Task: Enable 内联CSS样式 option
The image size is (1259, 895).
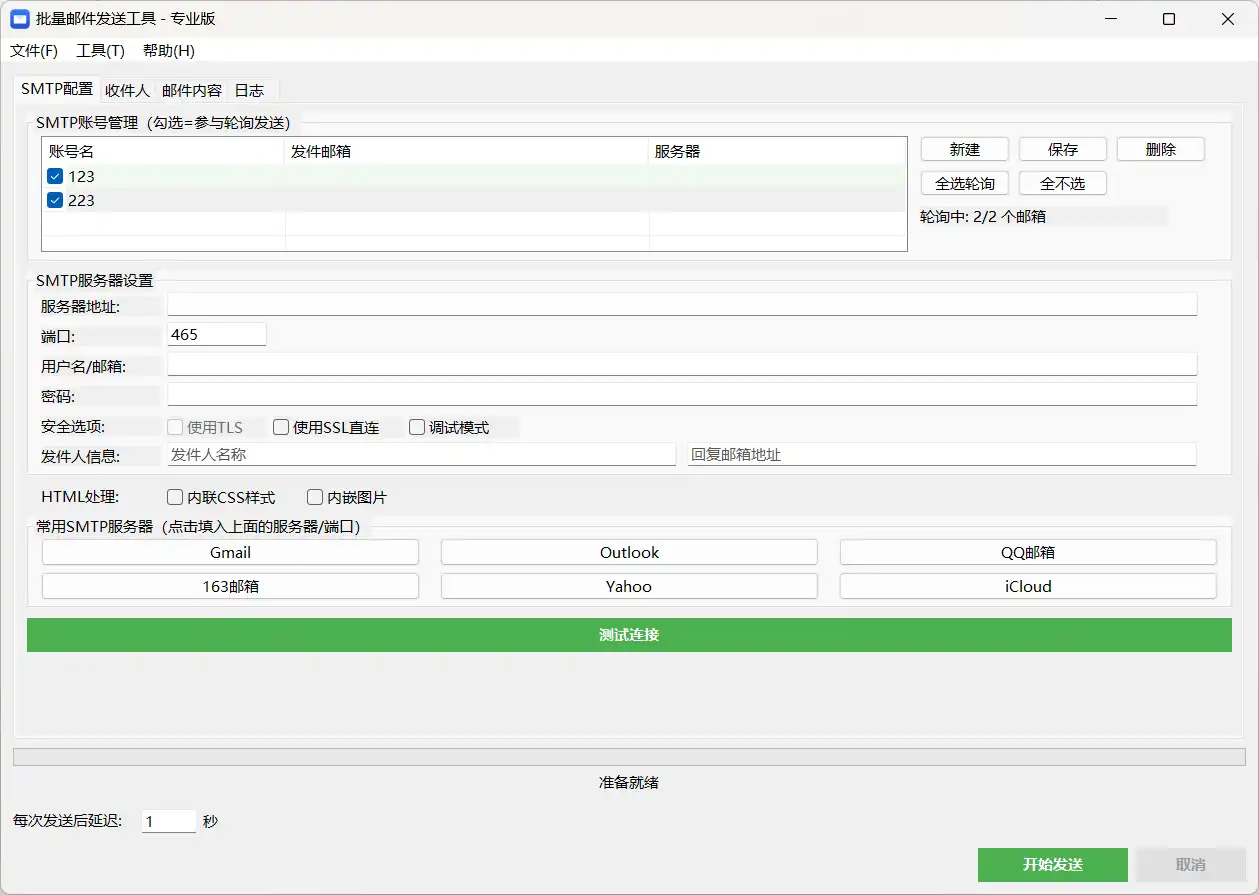Action: tap(175, 497)
